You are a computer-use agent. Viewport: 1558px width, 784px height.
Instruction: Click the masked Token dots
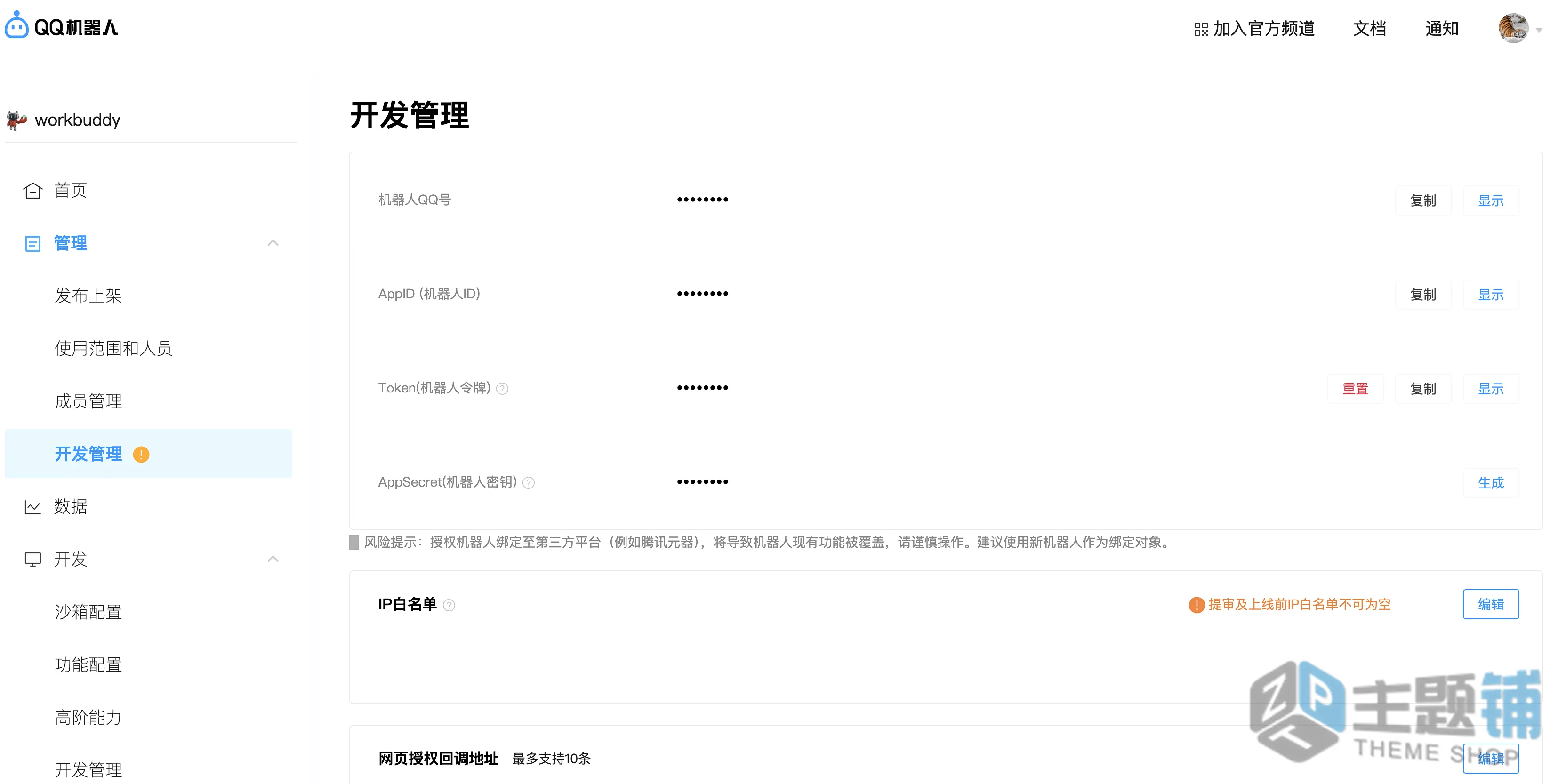coord(703,388)
